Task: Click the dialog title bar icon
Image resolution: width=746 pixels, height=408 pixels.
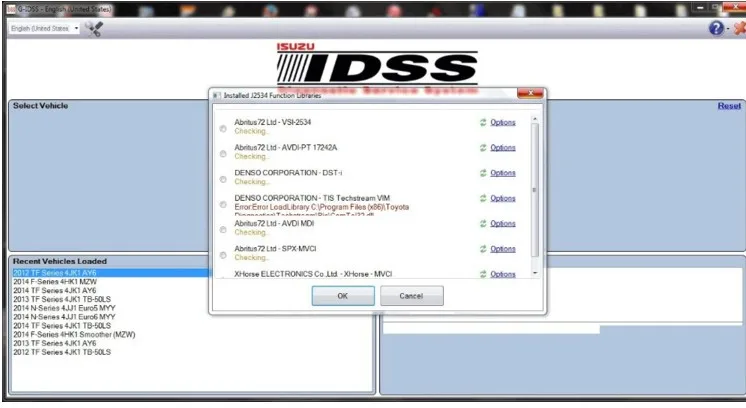Action: click(x=216, y=96)
